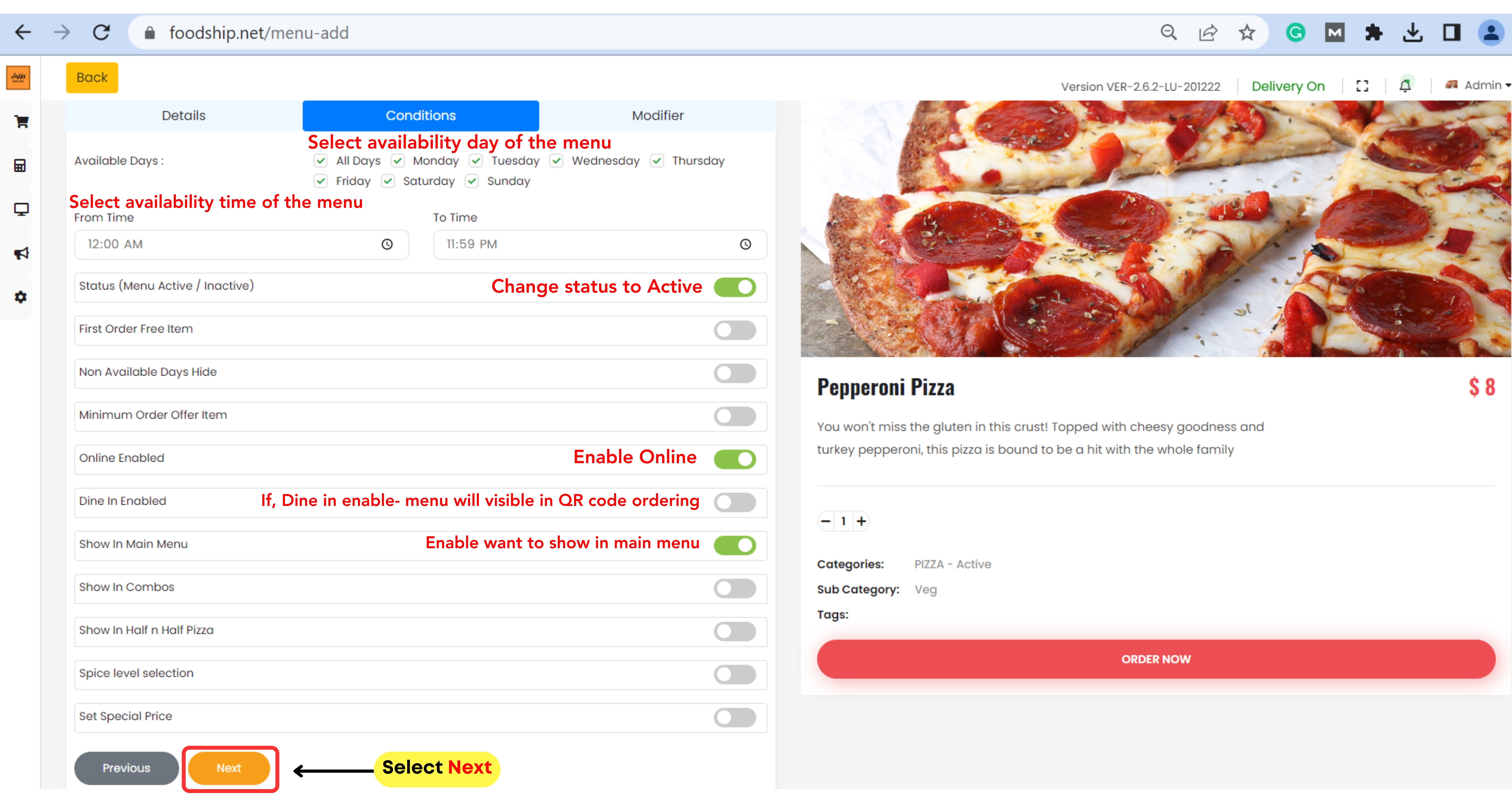Viewport: 1512px width, 803px height.
Task: Decrease quantity with minus icon
Action: [826, 521]
